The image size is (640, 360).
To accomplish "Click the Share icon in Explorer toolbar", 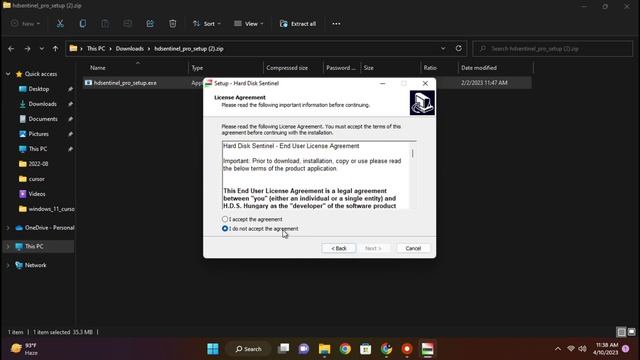I will (150, 24).
